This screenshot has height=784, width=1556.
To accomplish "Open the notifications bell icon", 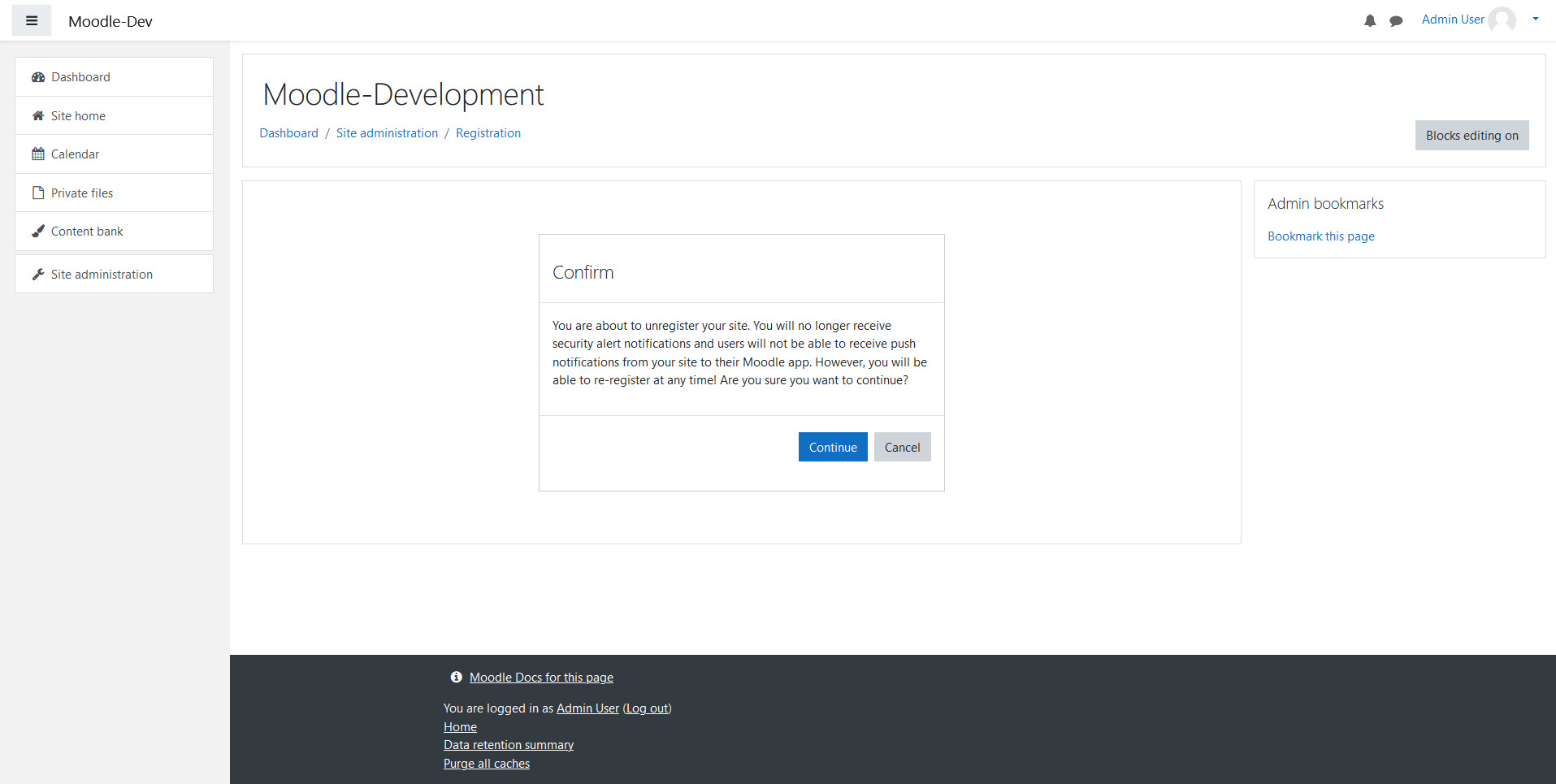I will pyautogui.click(x=1370, y=21).
